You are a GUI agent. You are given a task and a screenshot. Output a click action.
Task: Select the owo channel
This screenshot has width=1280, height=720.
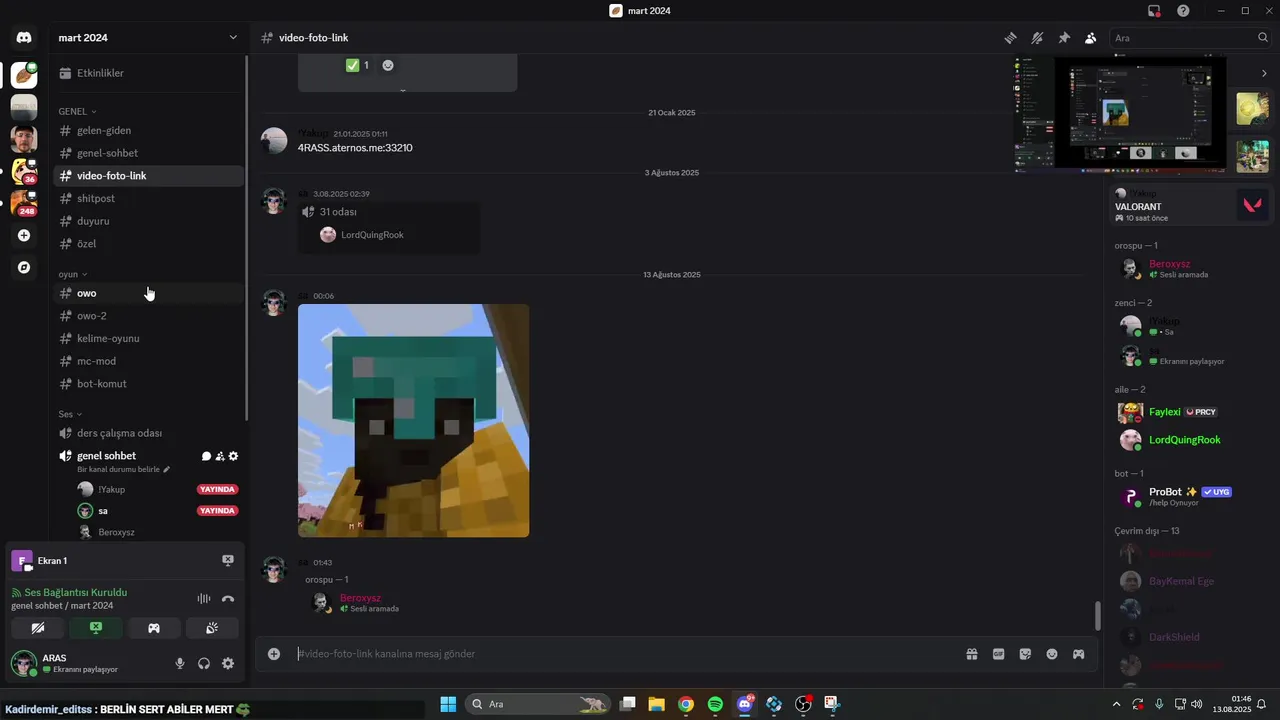click(148, 293)
